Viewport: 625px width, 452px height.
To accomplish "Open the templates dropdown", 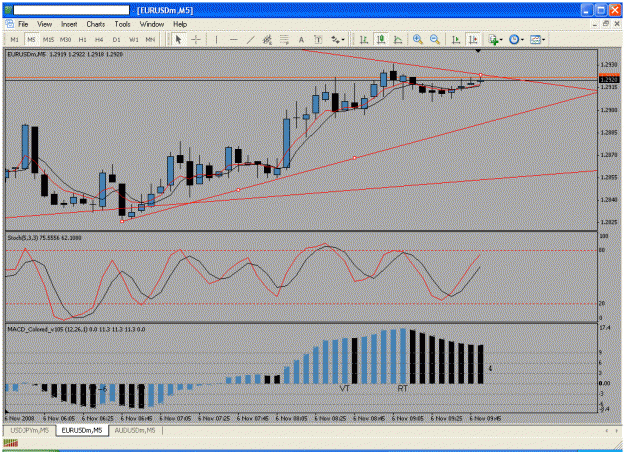I will (537, 39).
